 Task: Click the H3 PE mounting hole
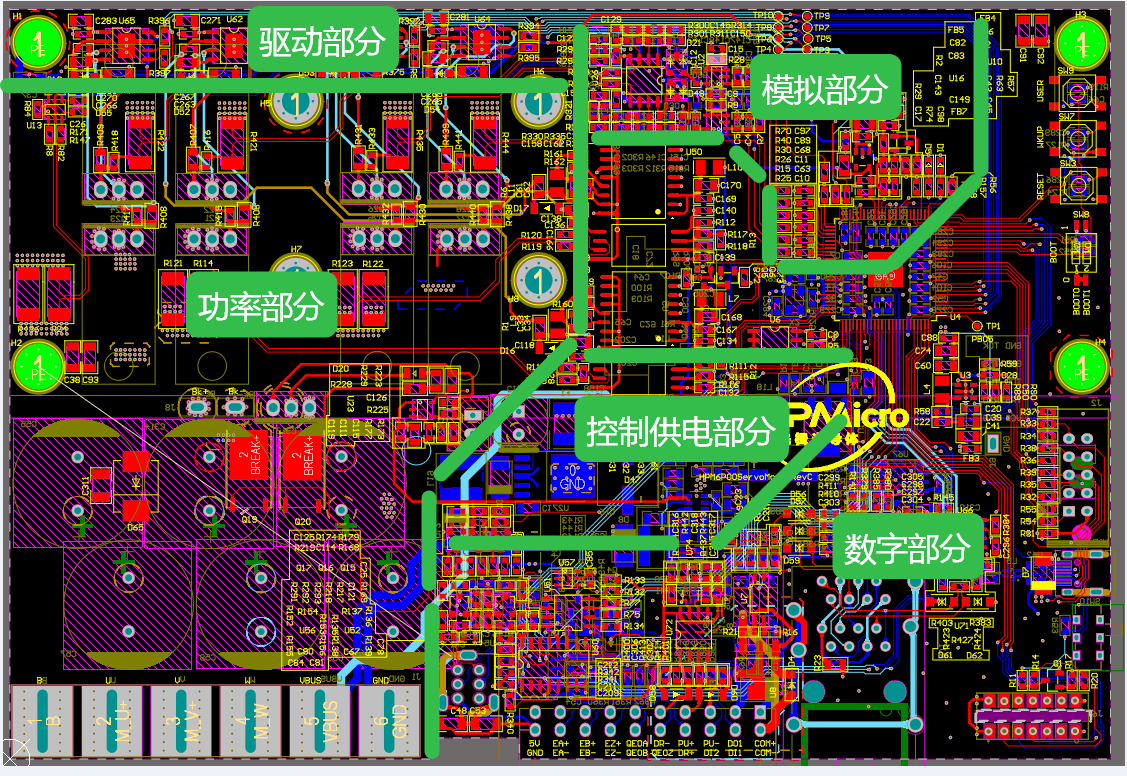(x=1082, y=43)
